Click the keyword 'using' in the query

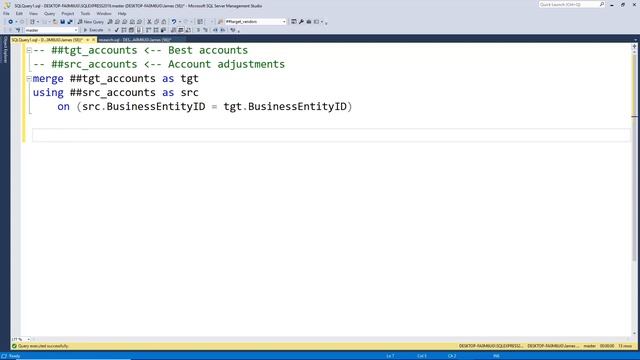coord(48,93)
